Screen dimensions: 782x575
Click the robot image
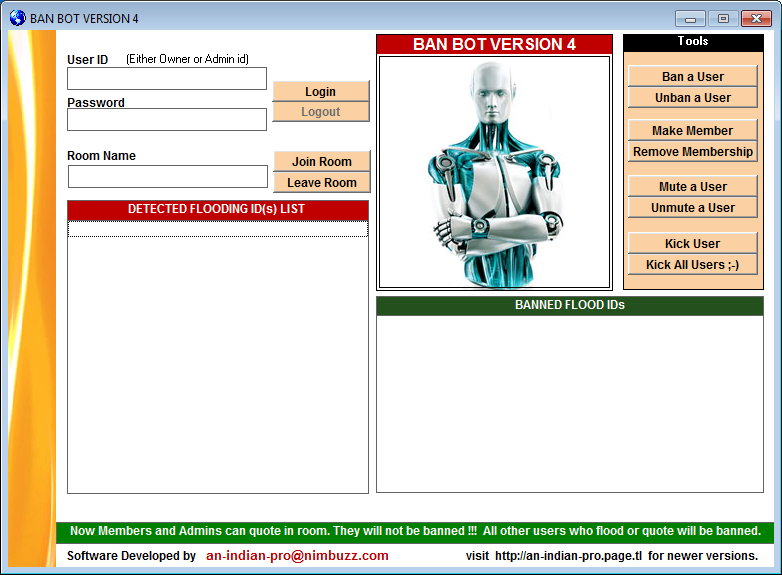click(x=494, y=173)
